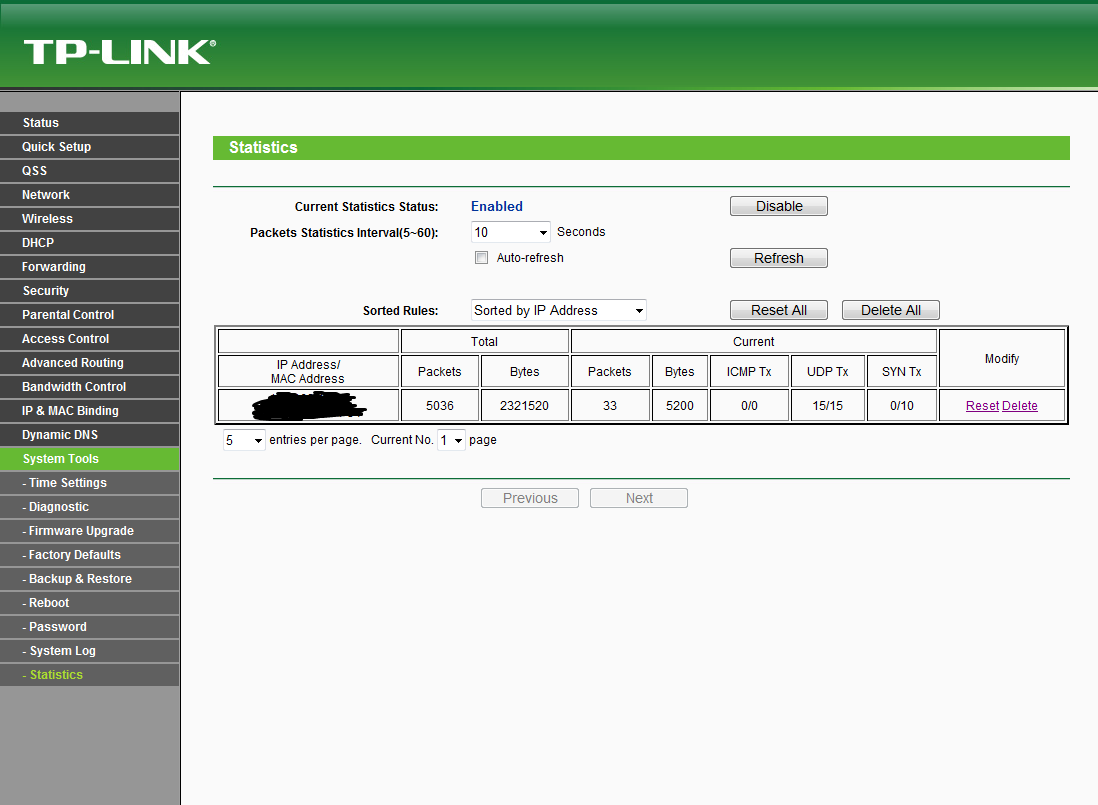This screenshot has height=805, width=1098.
Task: Select Access Control in sidebar
Action: click(90, 339)
